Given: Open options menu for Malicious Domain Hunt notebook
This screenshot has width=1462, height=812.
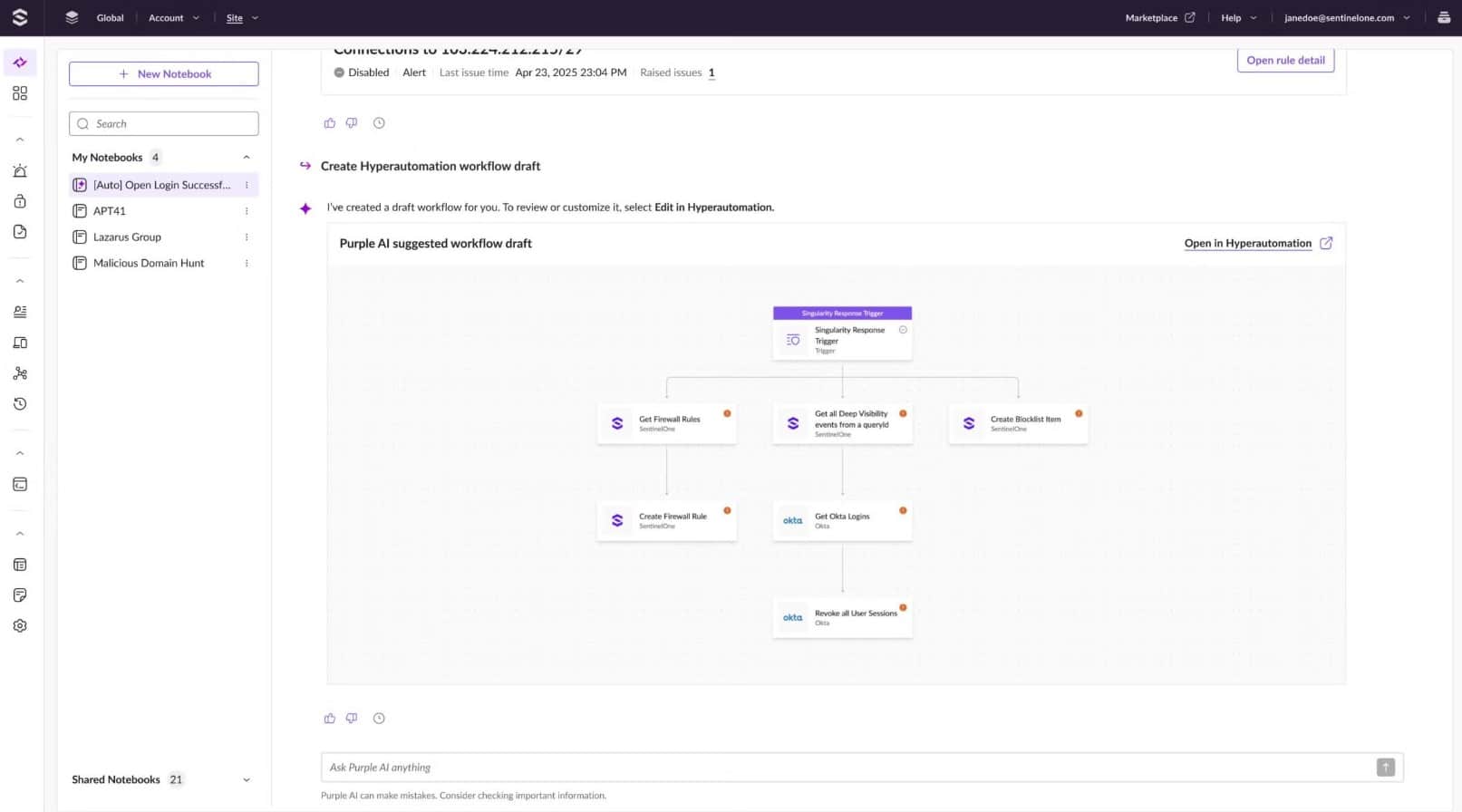Looking at the screenshot, I should (x=247, y=264).
